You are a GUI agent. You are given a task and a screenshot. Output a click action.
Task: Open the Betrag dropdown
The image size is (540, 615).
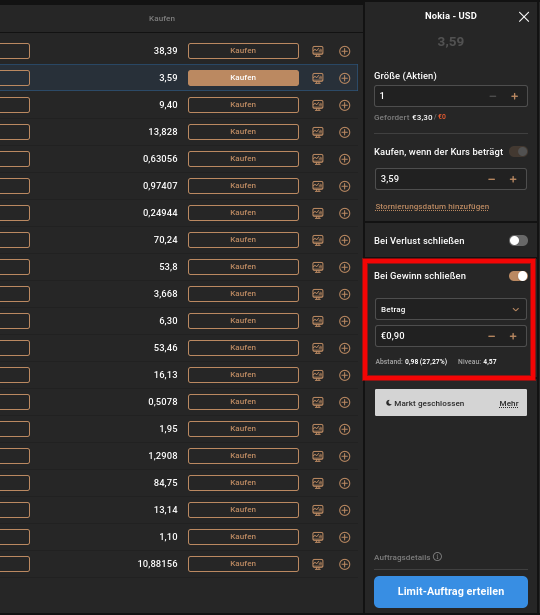(x=451, y=309)
